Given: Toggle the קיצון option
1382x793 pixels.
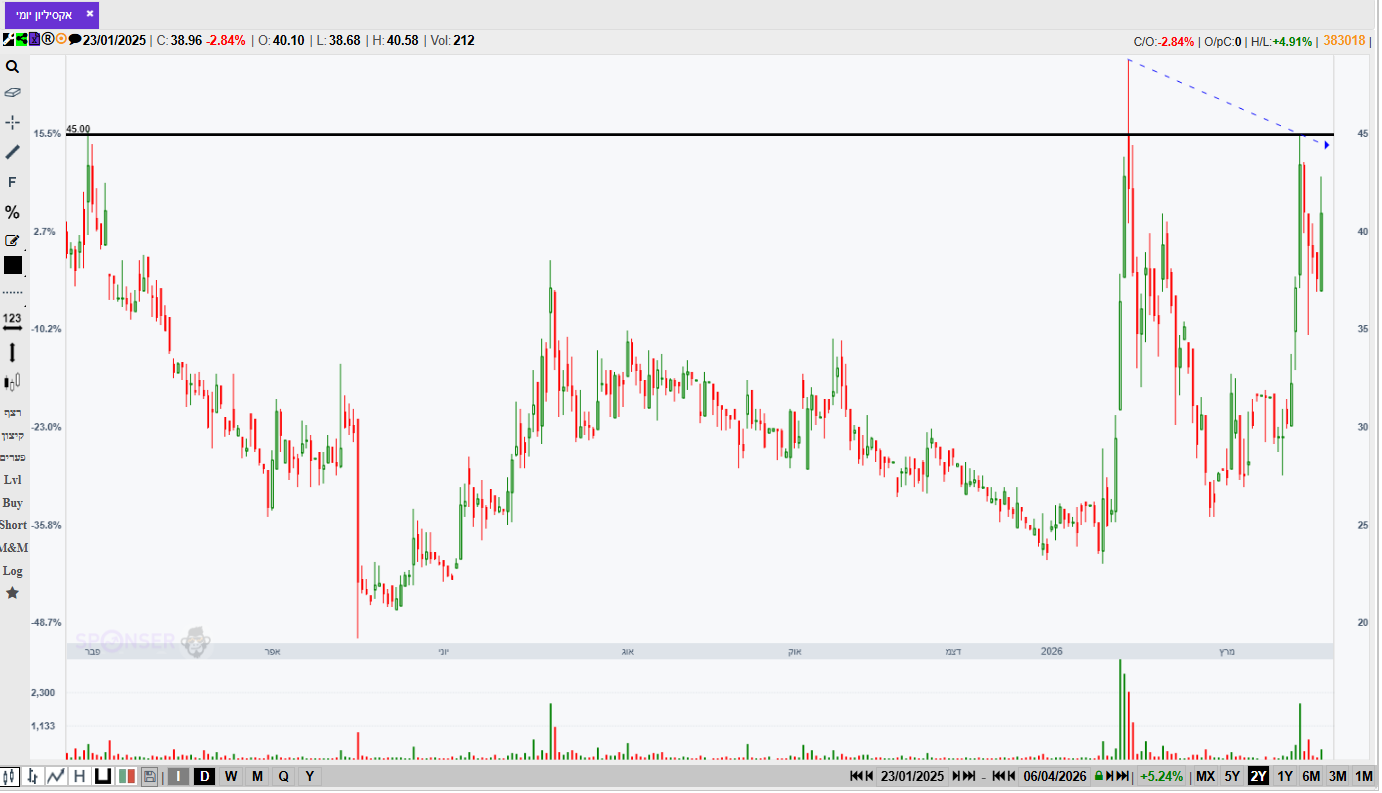Looking at the screenshot, I should coord(13,435).
